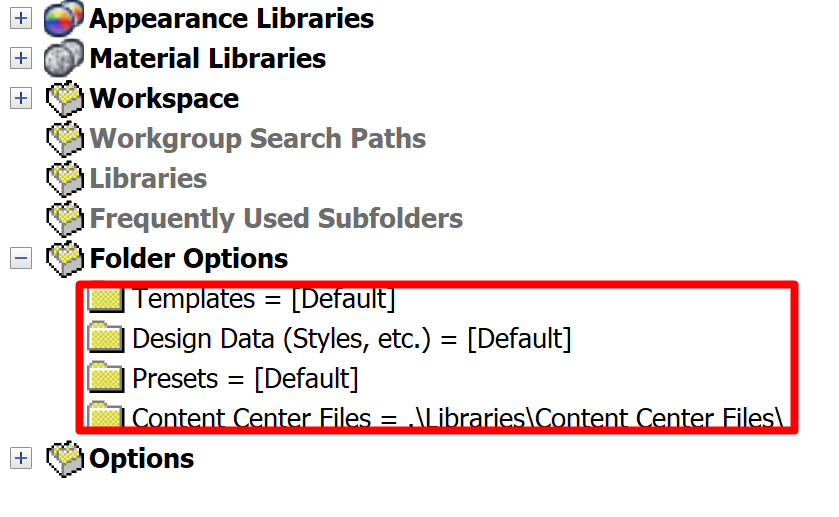The height and width of the screenshot is (517, 839).
Task: Select Presets = [Default] entry
Action: (245, 379)
